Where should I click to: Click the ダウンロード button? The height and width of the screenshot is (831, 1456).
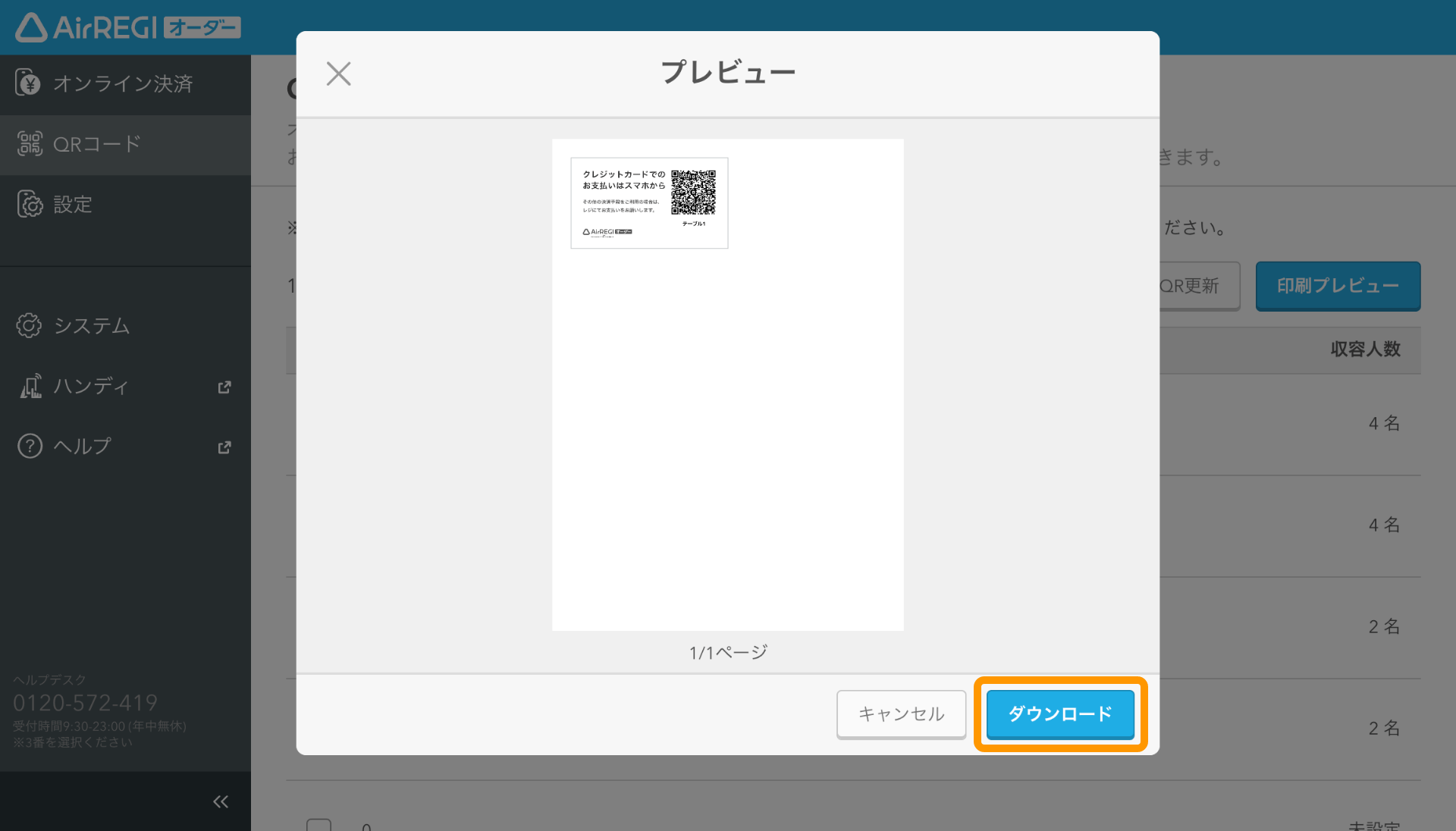point(1060,713)
